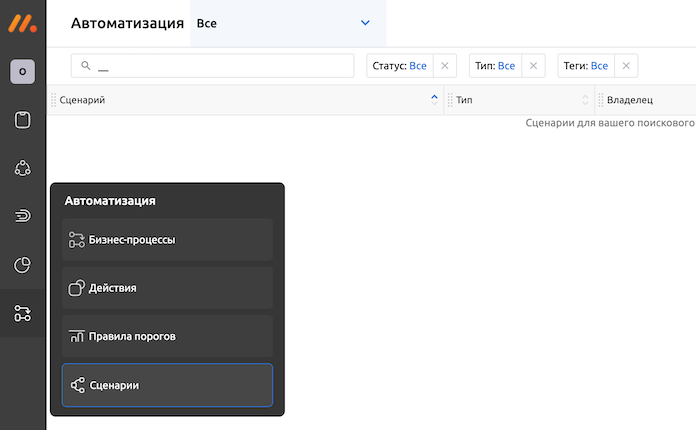Open the Теги filter dropdown

[585, 66]
